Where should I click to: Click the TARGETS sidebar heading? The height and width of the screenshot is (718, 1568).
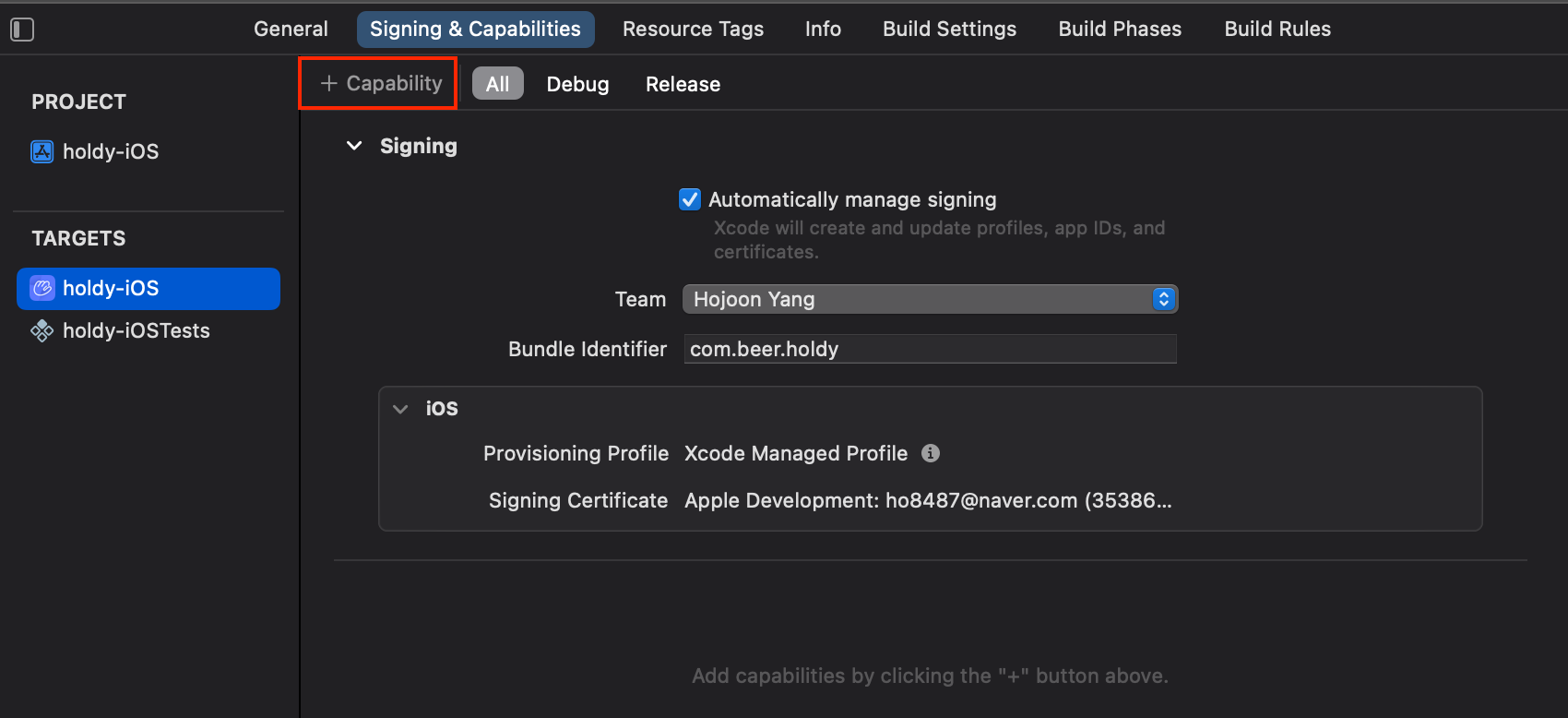coord(78,238)
